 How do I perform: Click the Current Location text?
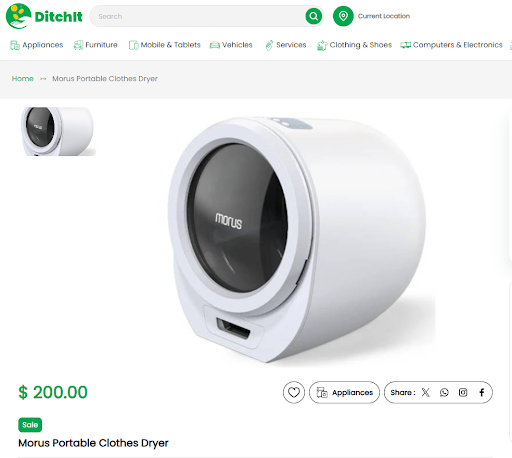[x=384, y=16]
